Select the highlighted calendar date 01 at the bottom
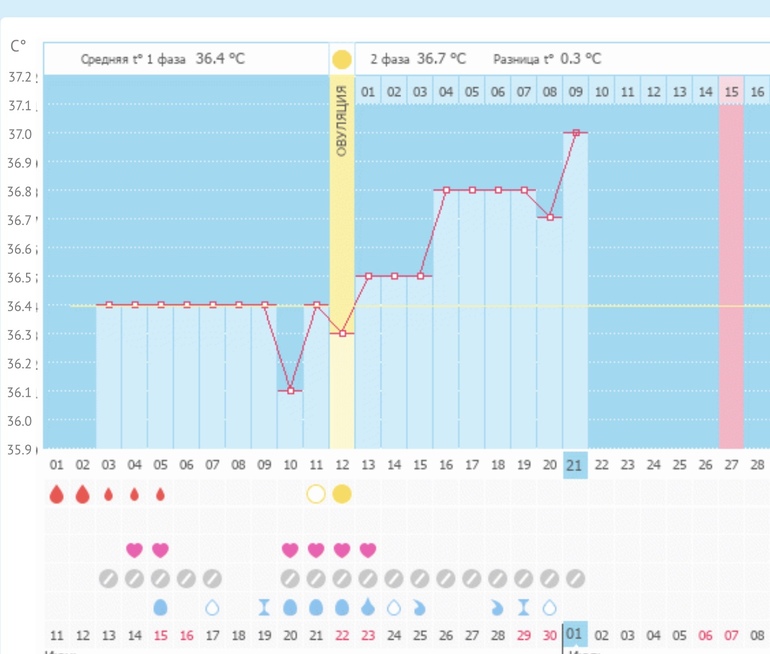770x654 pixels. coord(575,634)
